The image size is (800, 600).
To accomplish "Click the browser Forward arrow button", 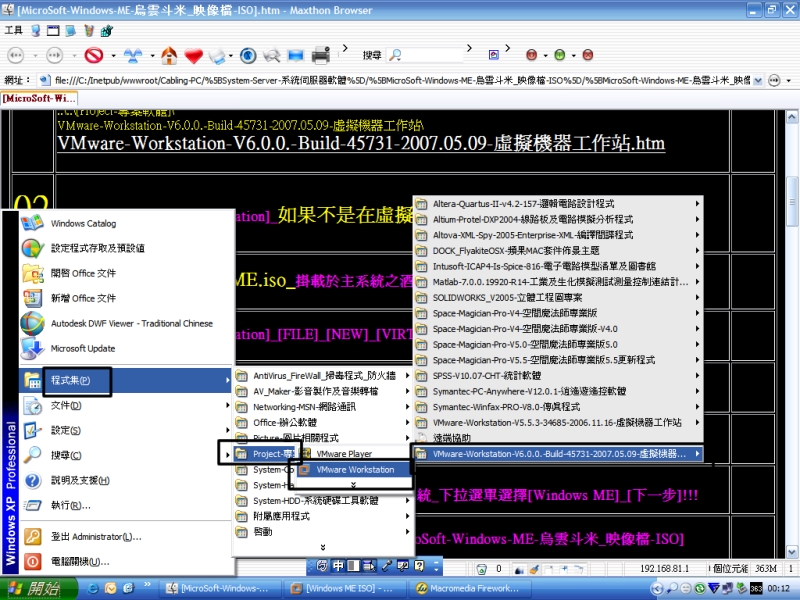I will tap(55, 55).
